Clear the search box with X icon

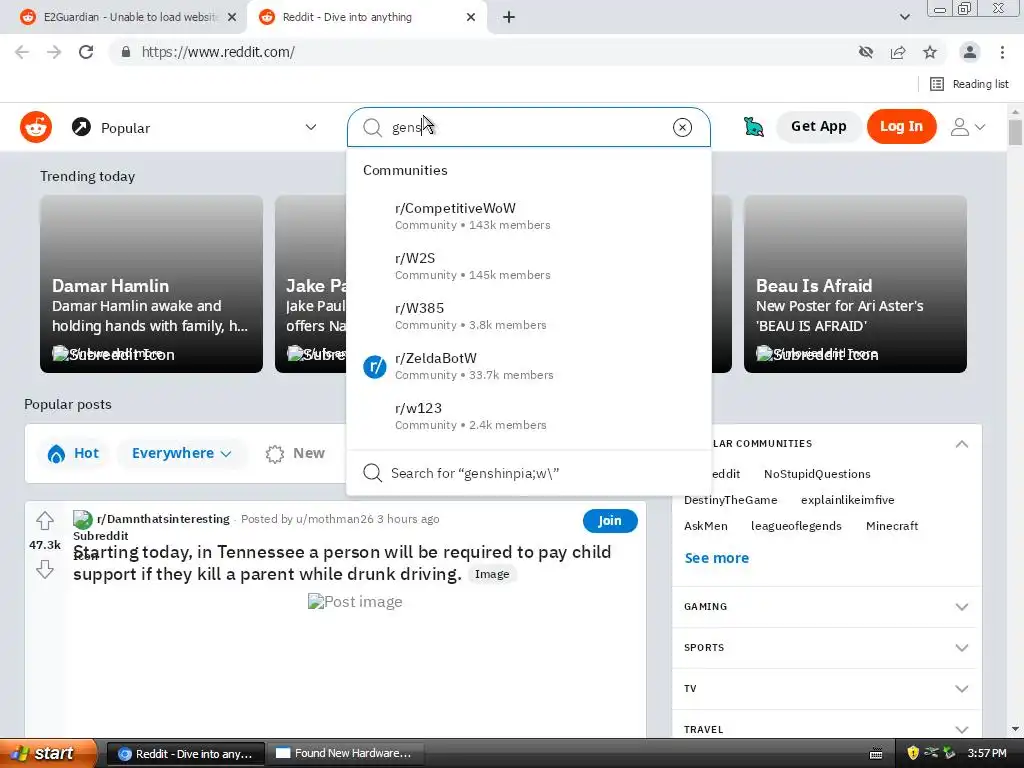tap(682, 127)
